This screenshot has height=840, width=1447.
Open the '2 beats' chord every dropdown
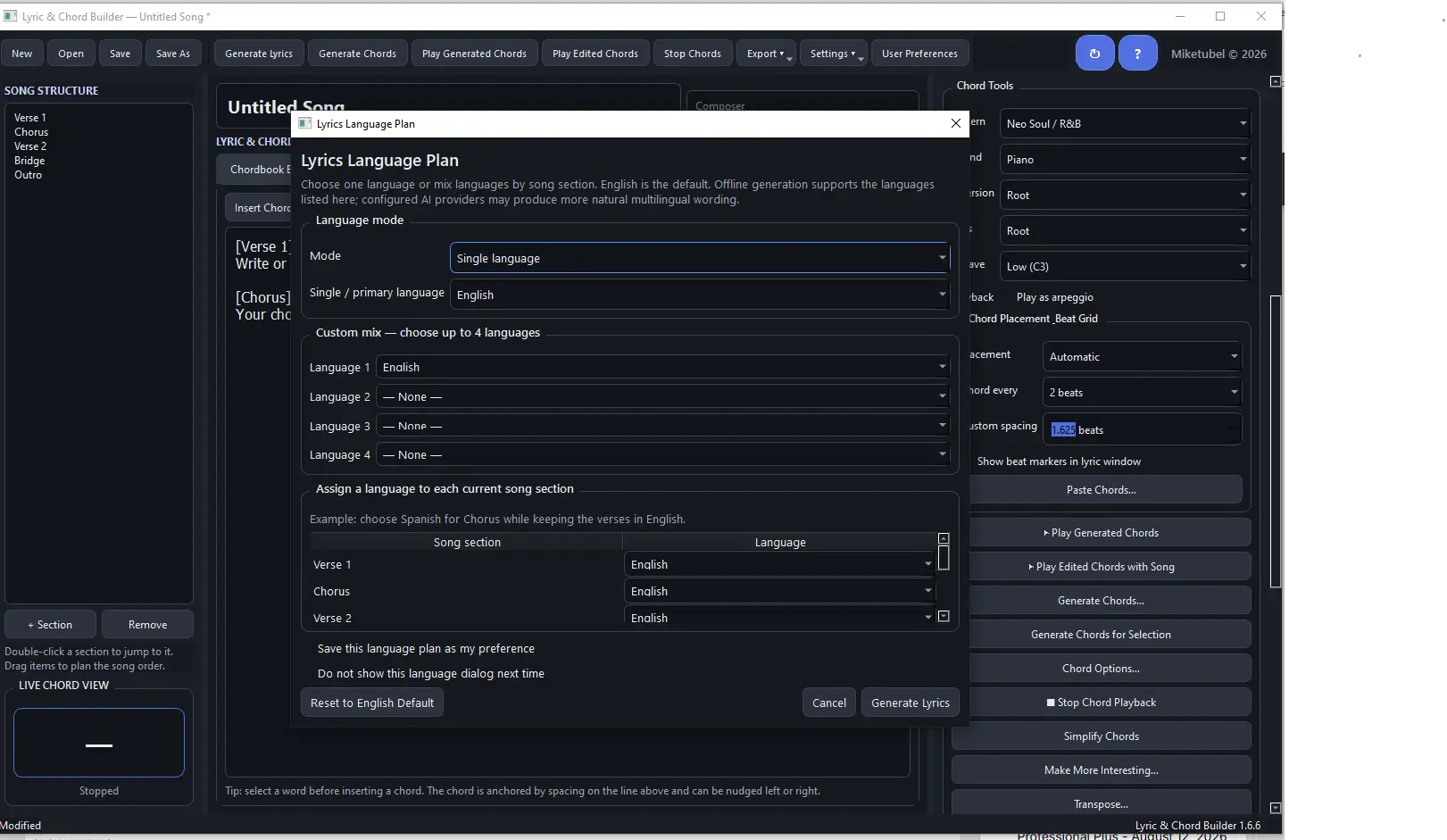1142,392
